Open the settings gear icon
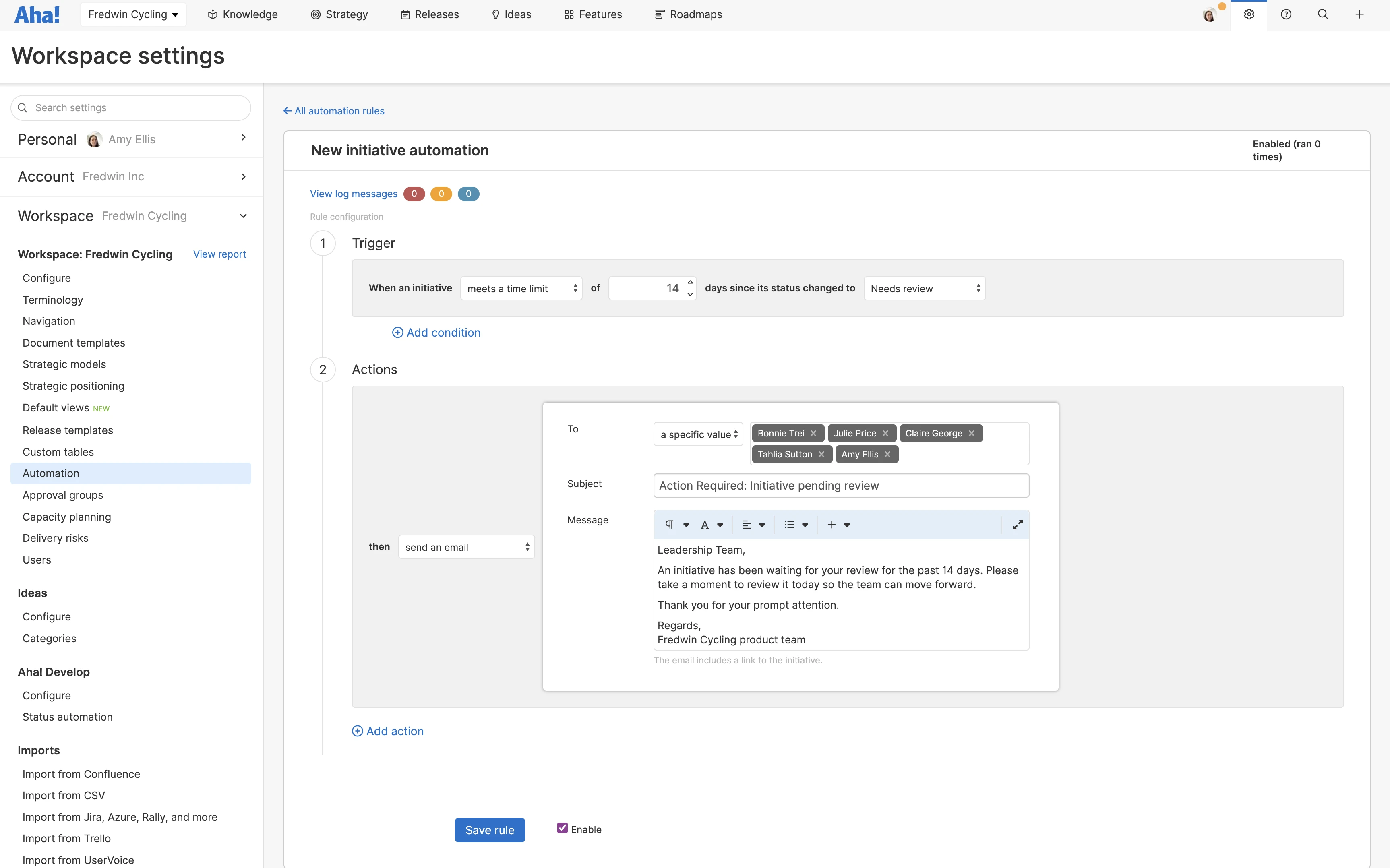The height and width of the screenshot is (868, 1390). pos(1249,14)
